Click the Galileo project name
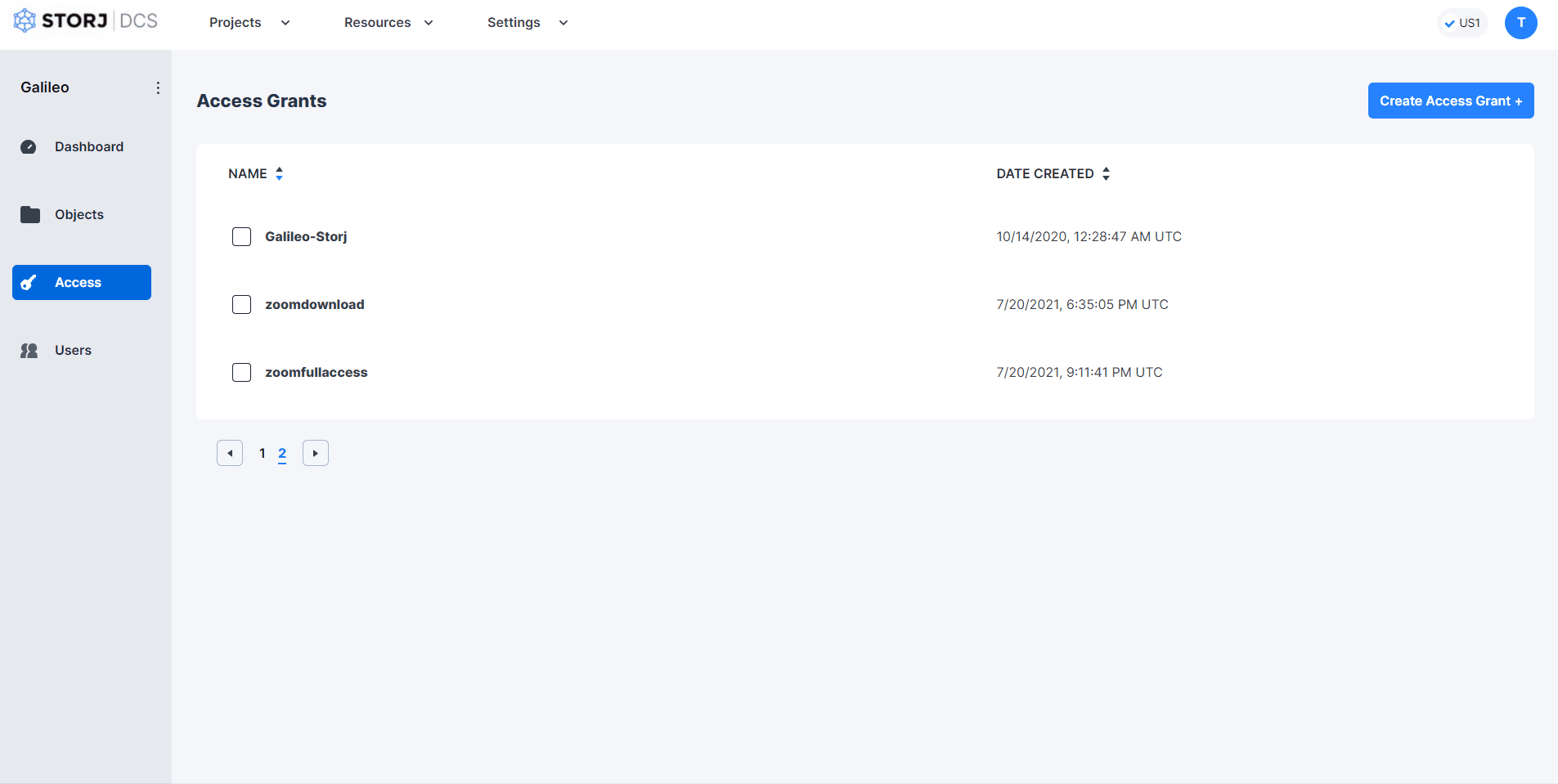The image size is (1558, 784). [45, 87]
